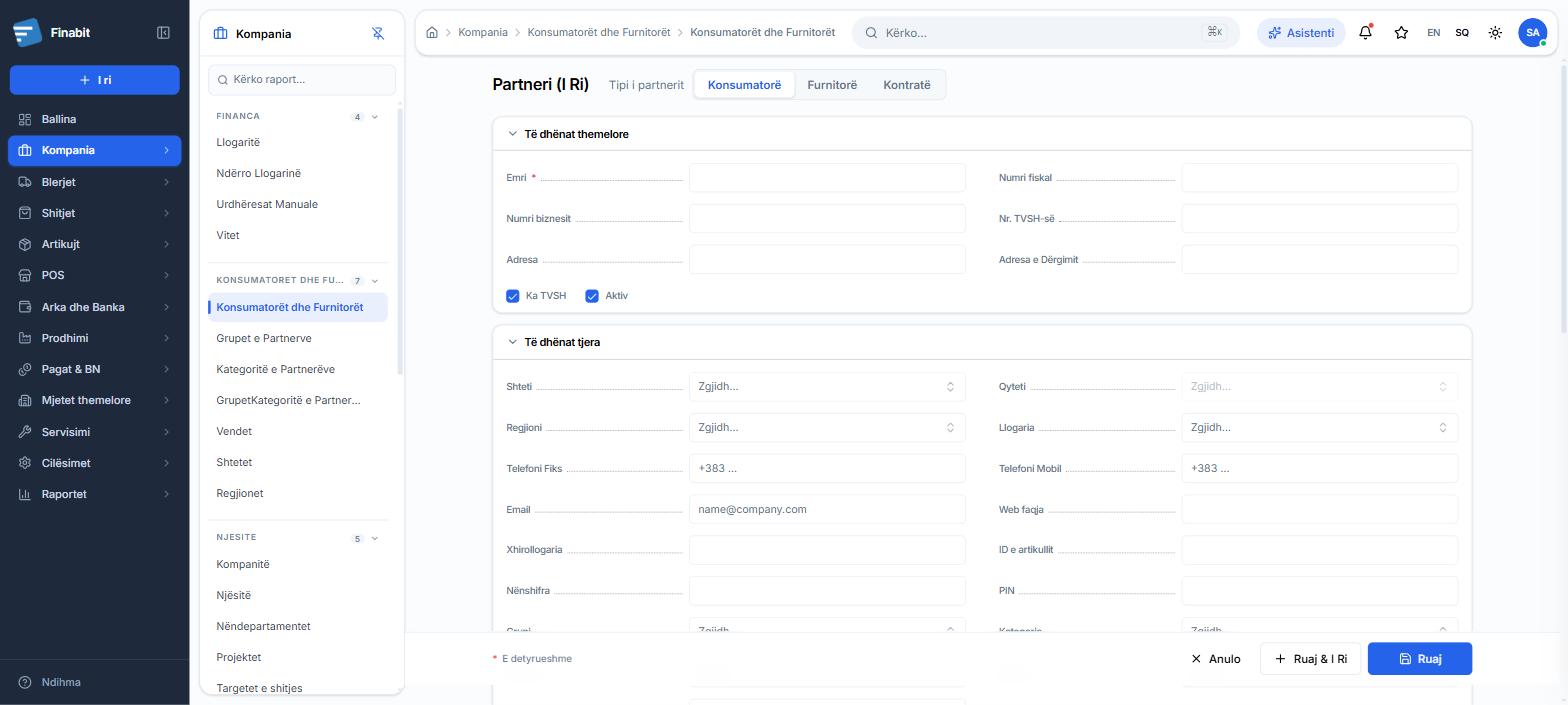The image size is (1568, 705).
Task: Focus the Emri input field
Action: (x=827, y=178)
